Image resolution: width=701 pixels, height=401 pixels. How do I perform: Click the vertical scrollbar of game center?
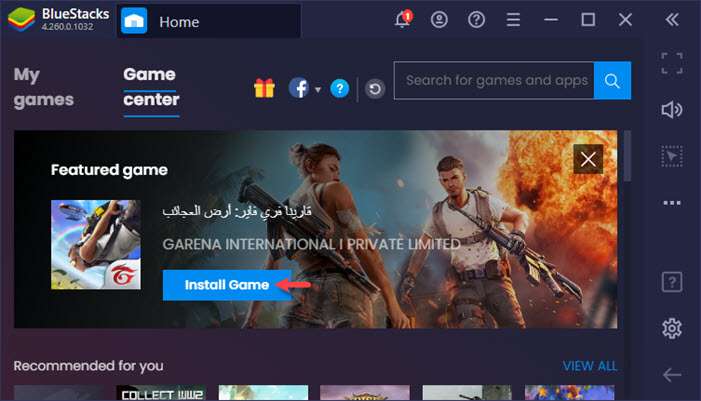(x=627, y=156)
